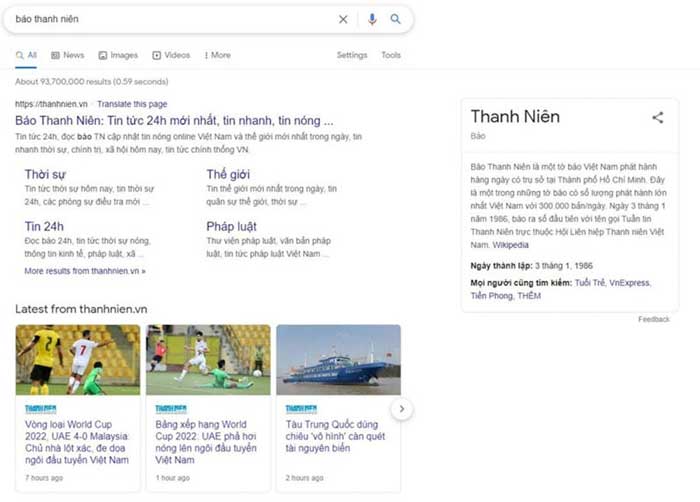
Task: Share the Thanh Niên knowledge panel
Action: [x=658, y=117]
